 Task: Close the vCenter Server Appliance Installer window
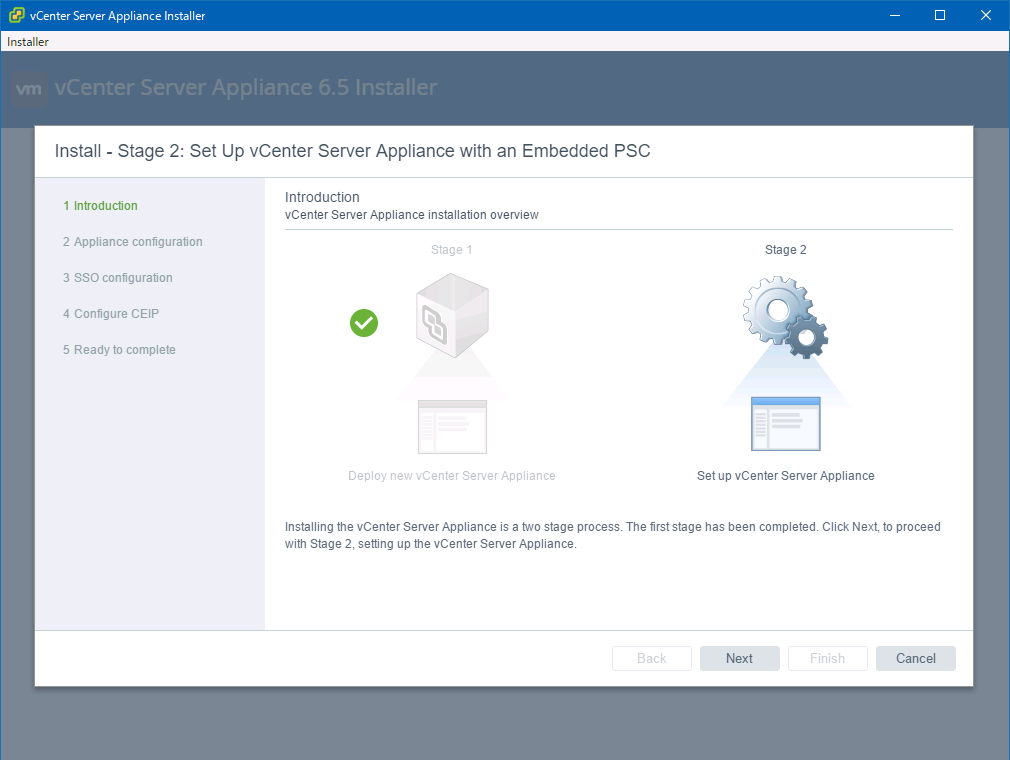pos(986,15)
